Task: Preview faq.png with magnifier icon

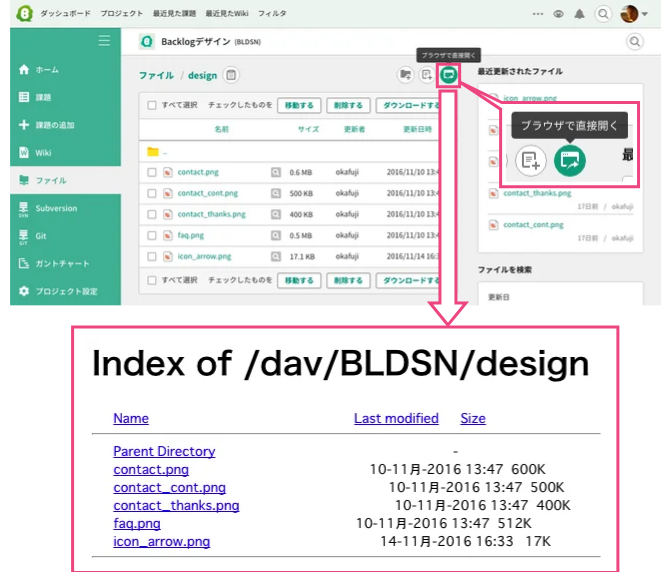Action: (x=276, y=235)
